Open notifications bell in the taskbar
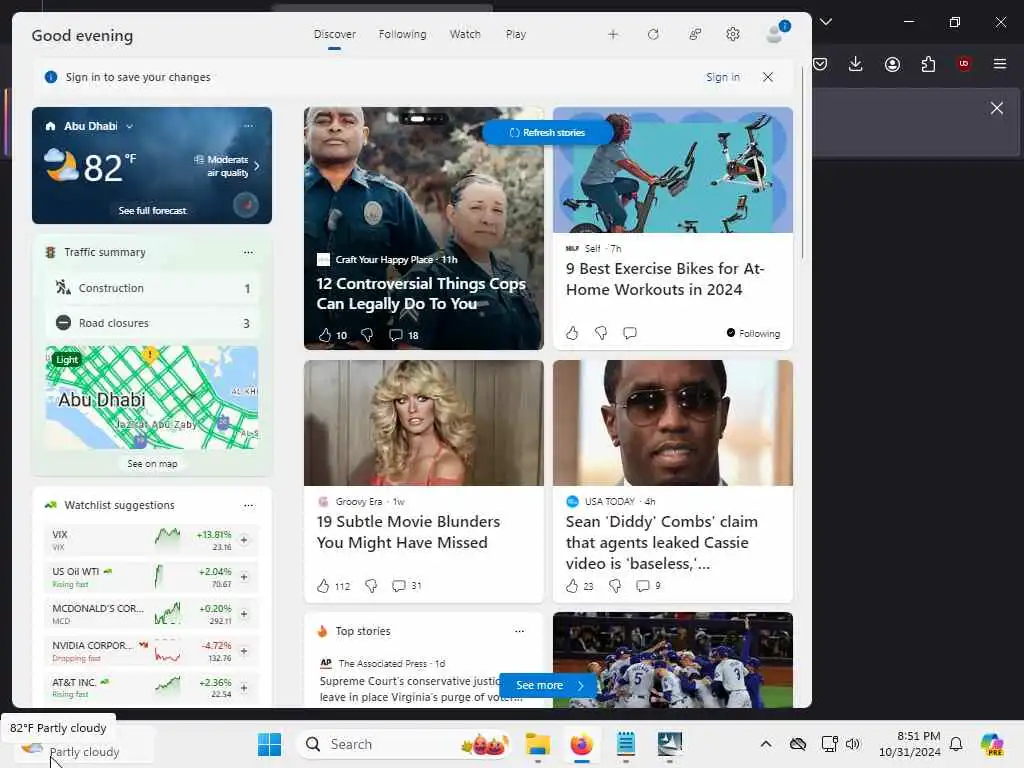 pos(956,744)
